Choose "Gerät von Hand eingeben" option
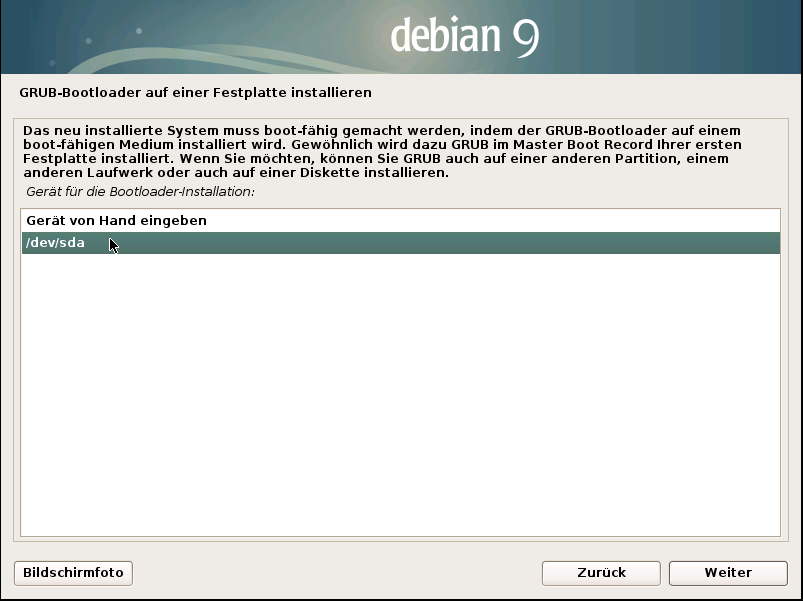 (x=116, y=220)
